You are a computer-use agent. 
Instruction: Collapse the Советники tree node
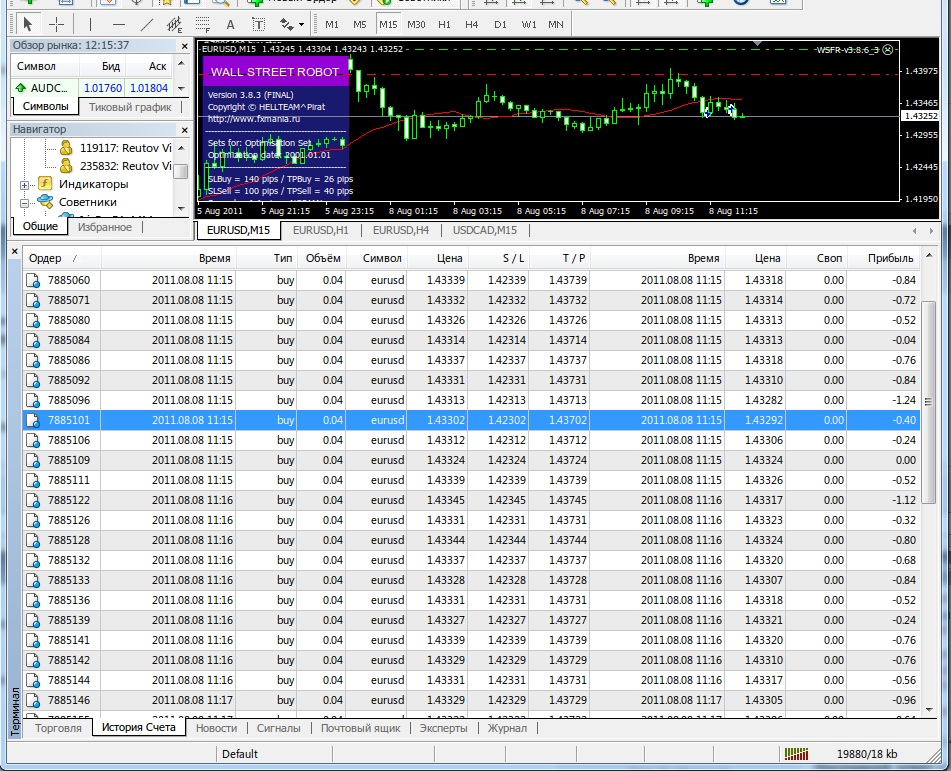pos(24,203)
